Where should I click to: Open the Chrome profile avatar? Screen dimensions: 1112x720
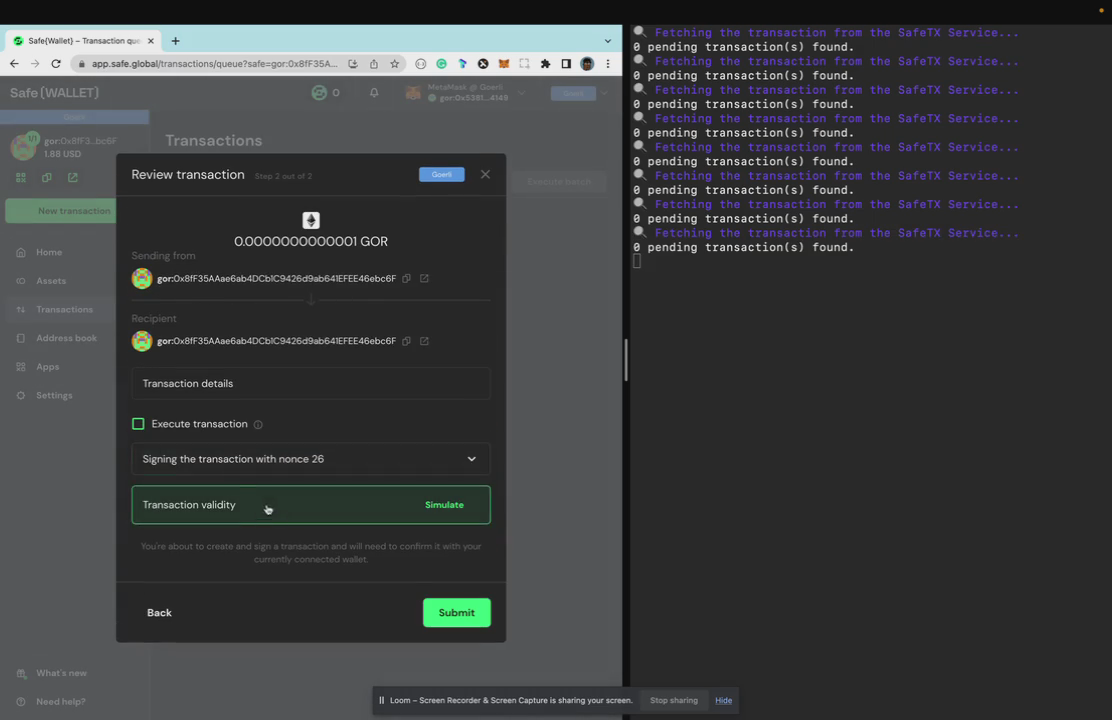(587, 64)
